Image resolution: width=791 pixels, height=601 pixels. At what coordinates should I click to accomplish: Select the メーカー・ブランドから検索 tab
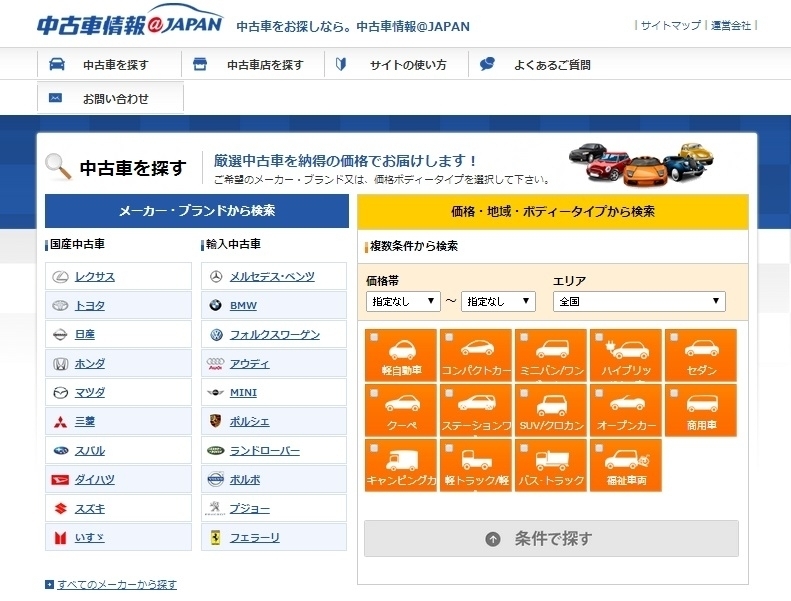(x=197, y=211)
